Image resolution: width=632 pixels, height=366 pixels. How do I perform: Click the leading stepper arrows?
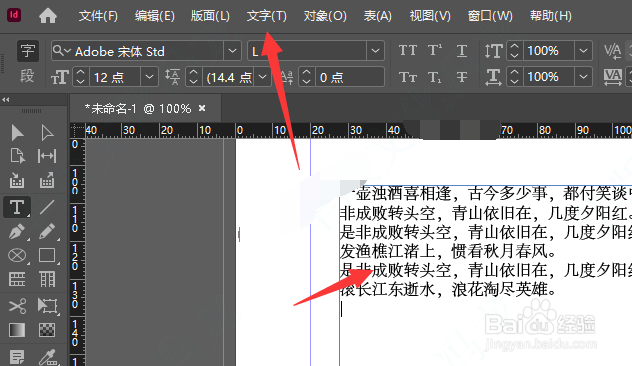[x=193, y=77]
